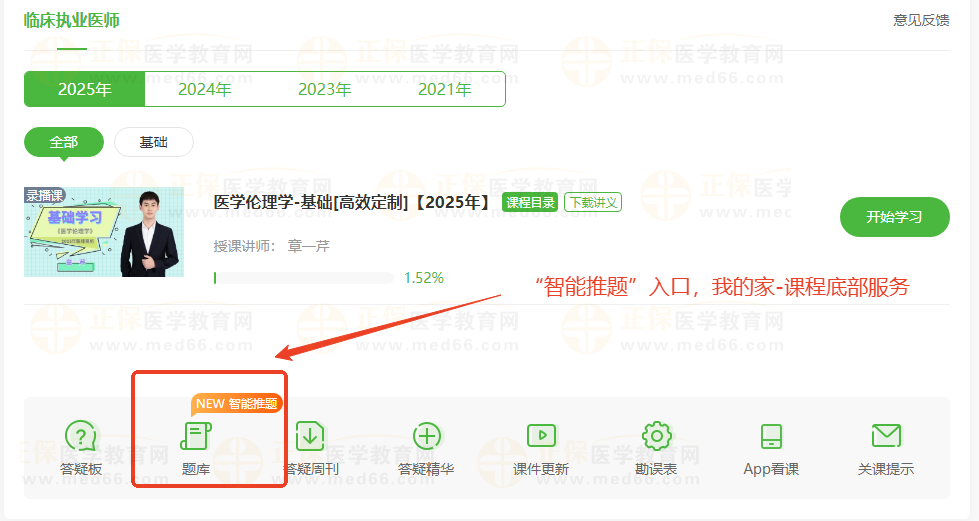Select the 2023年 year tab
The width and height of the screenshot is (979, 521).
325,89
